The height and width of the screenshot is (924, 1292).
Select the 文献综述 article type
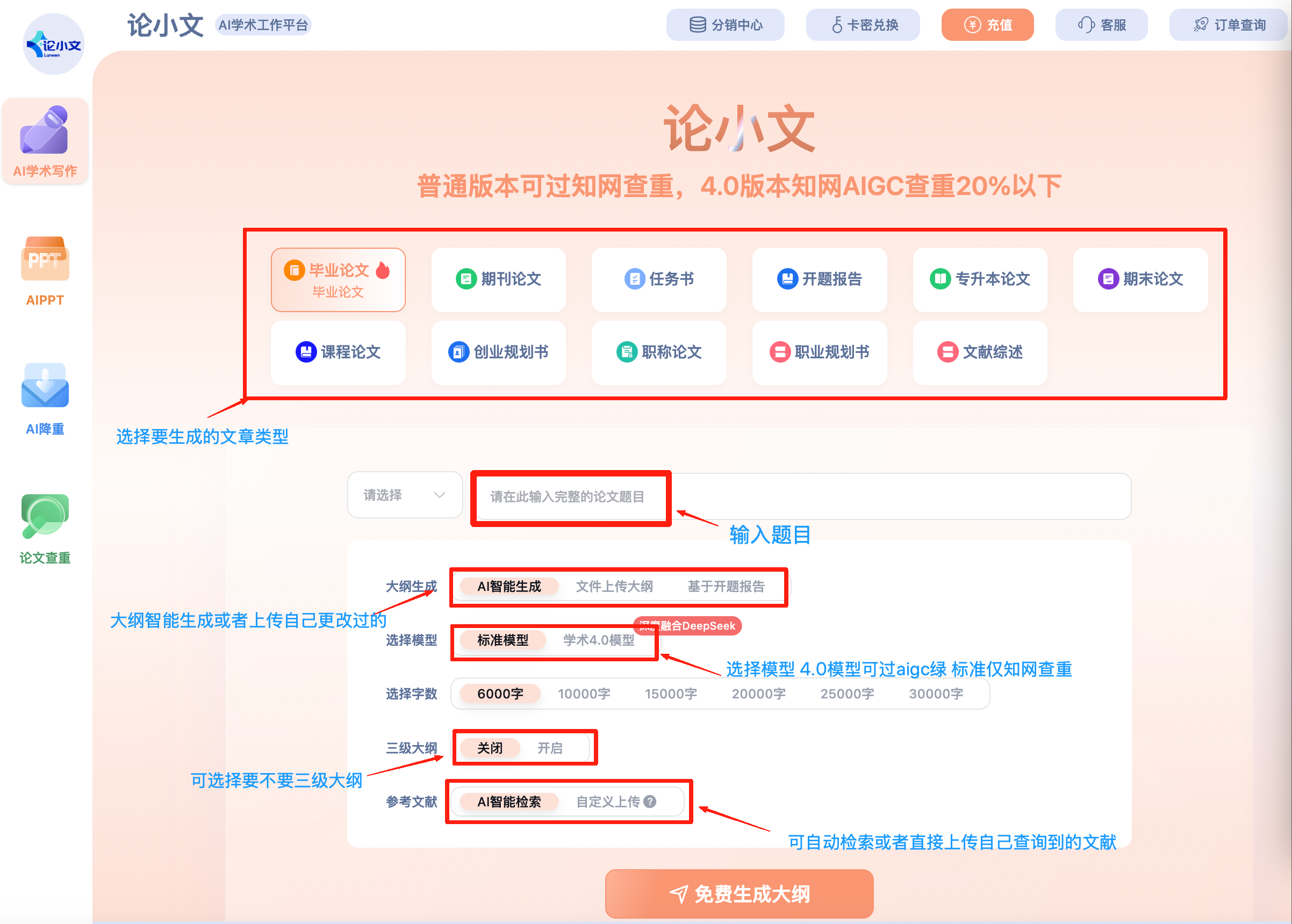click(980, 352)
